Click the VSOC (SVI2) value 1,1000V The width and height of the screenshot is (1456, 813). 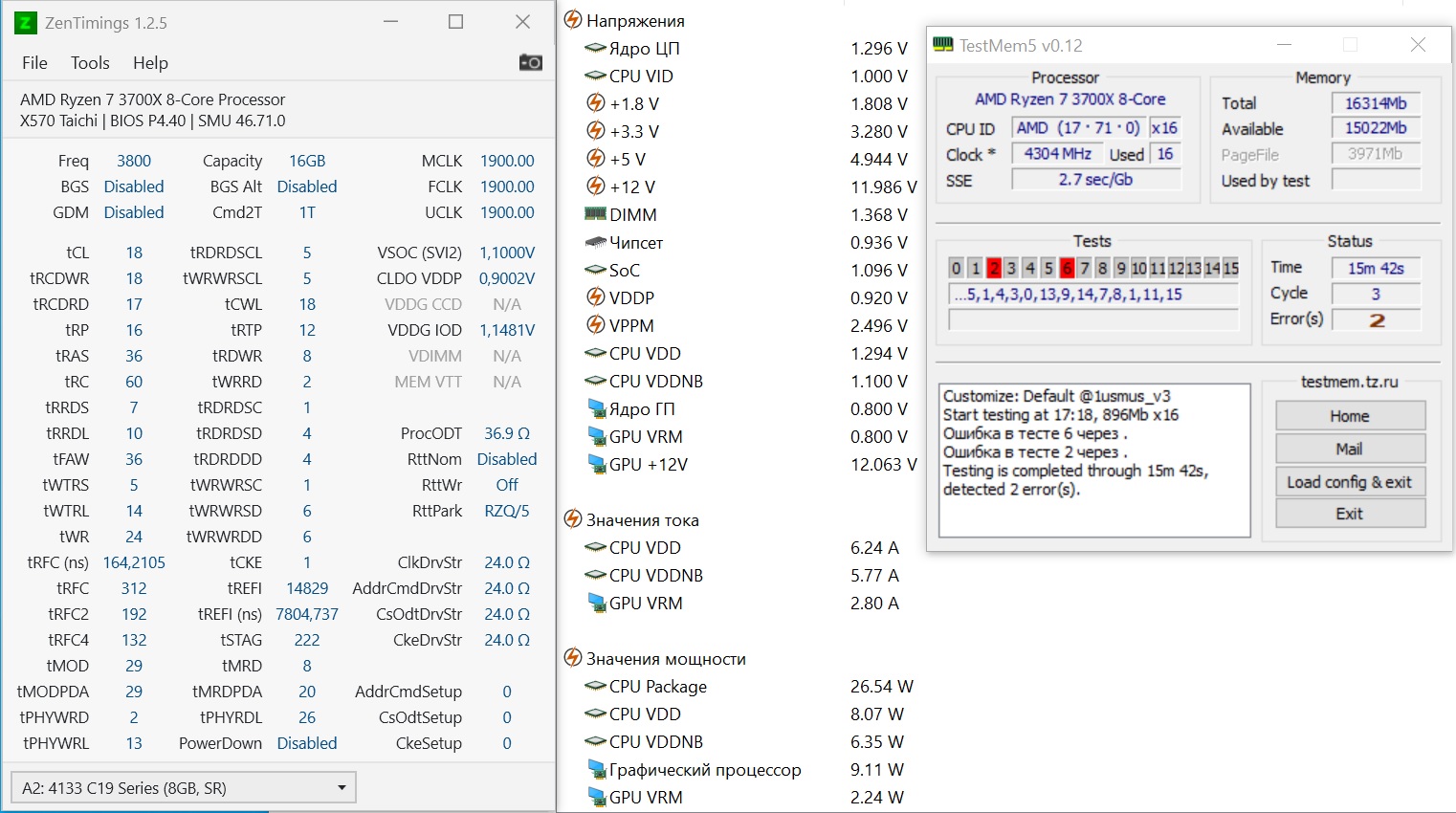(507, 253)
